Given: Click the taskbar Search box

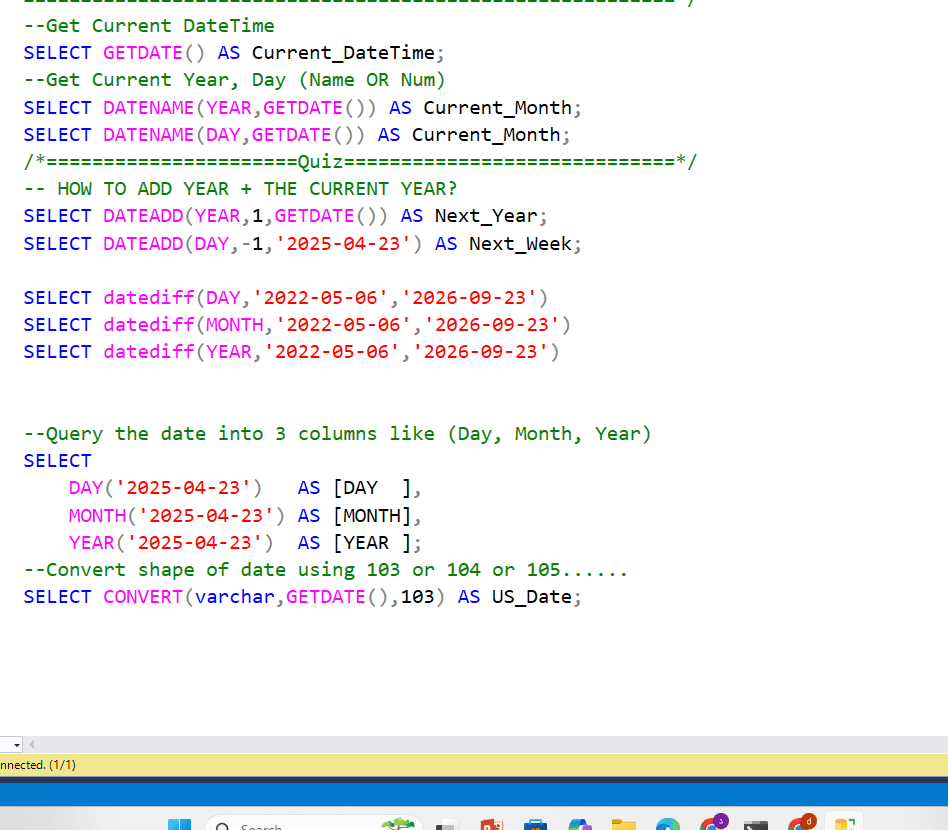Looking at the screenshot, I should click(x=313, y=825).
